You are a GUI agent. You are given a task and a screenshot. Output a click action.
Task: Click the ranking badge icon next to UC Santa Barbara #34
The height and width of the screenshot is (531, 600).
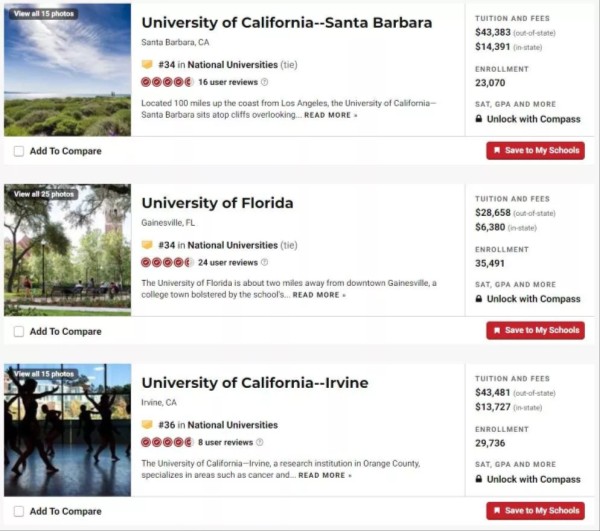(x=147, y=65)
